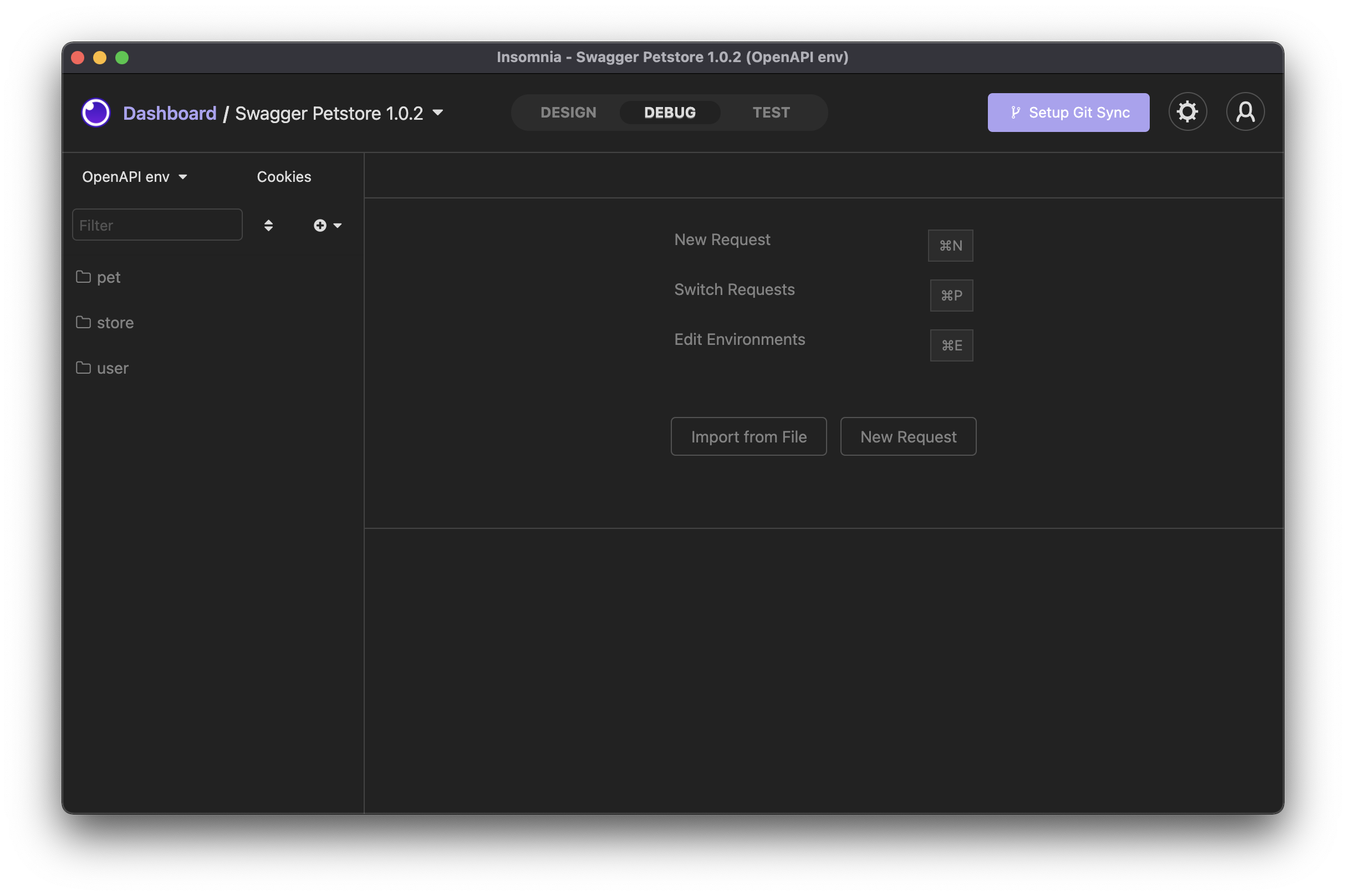Click the user folder icon
The image size is (1346, 896).
pyautogui.click(x=83, y=368)
